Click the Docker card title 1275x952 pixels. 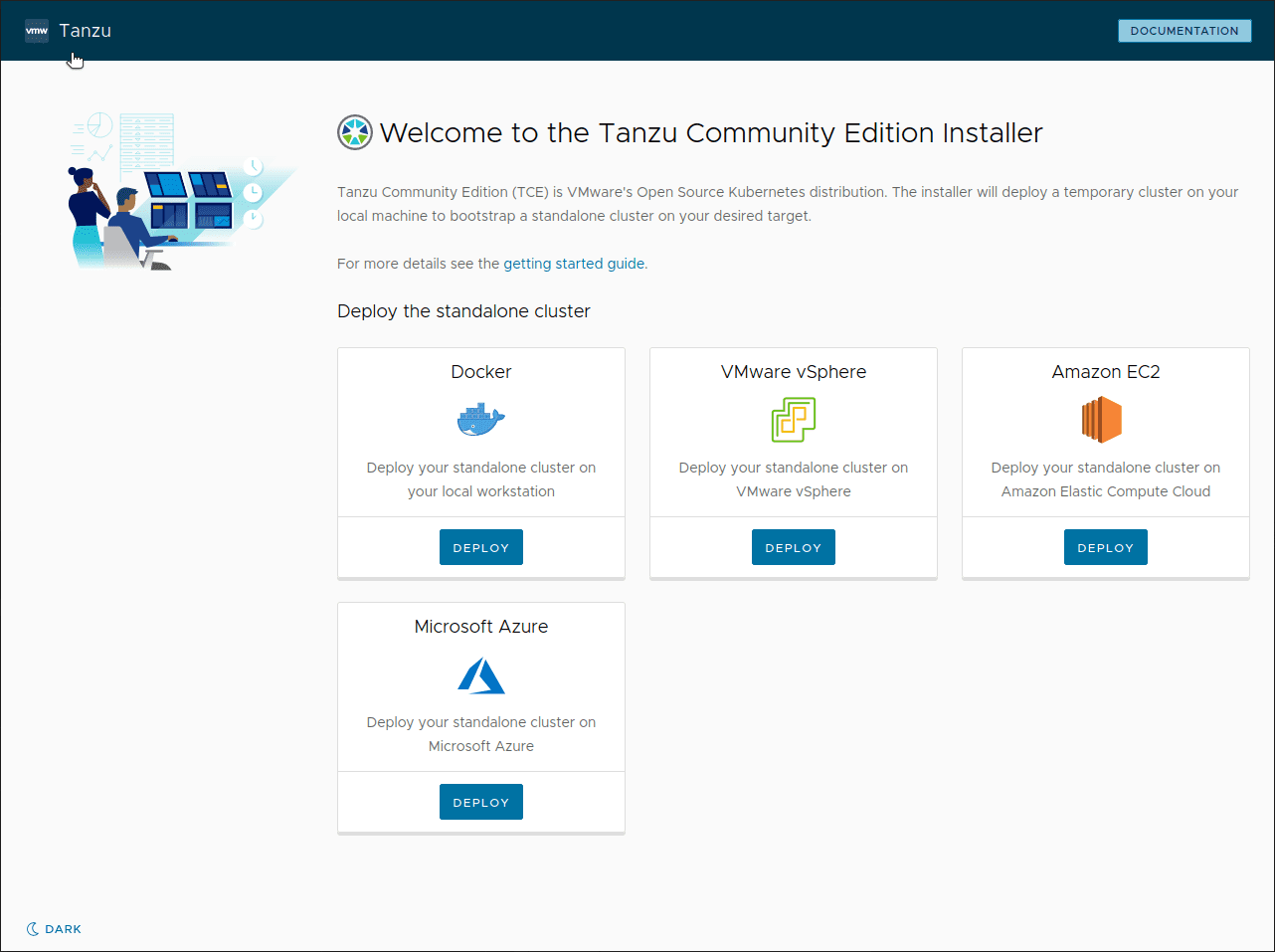481,372
